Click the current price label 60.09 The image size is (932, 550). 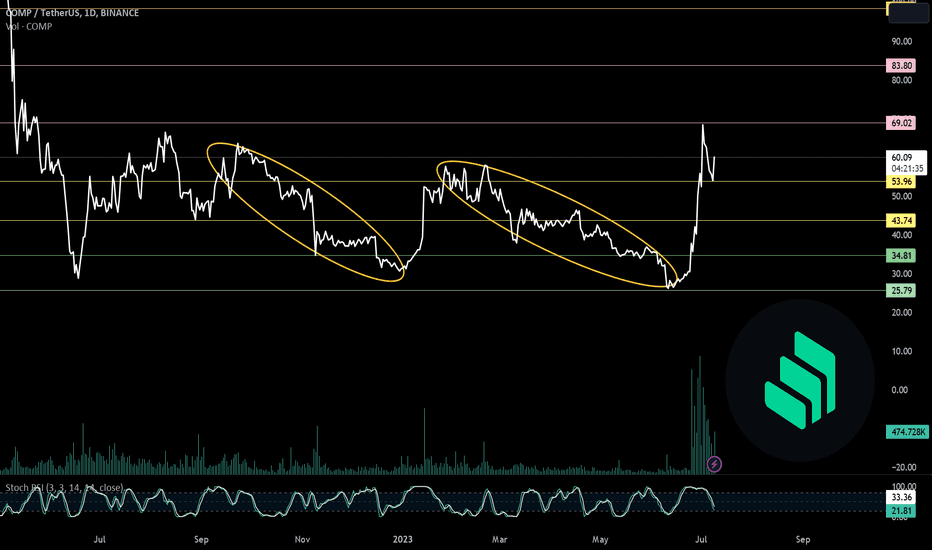(x=902, y=158)
